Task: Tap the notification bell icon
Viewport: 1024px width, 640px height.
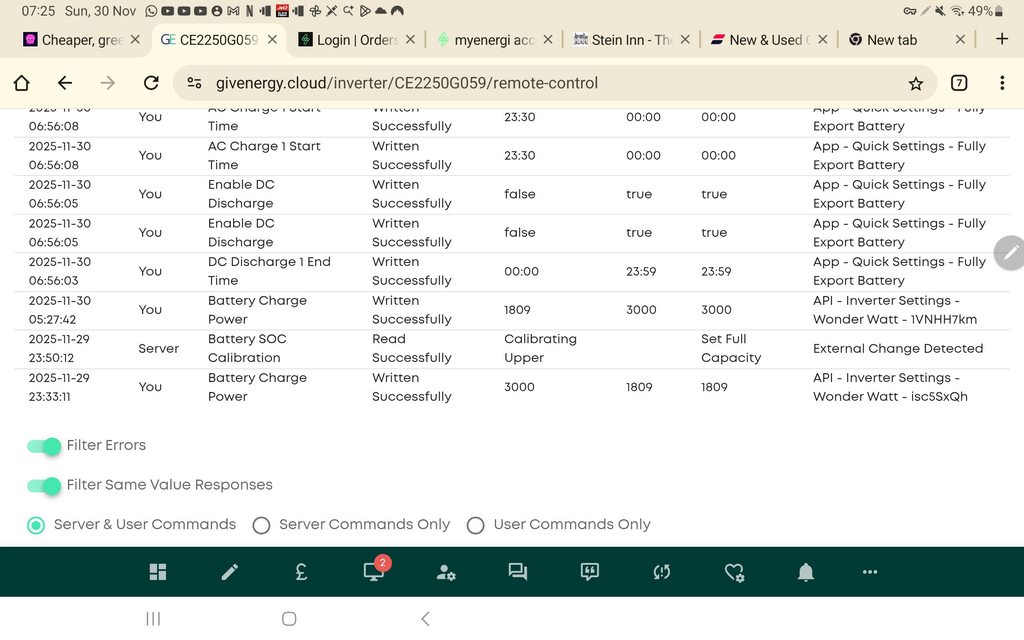Action: 806,572
